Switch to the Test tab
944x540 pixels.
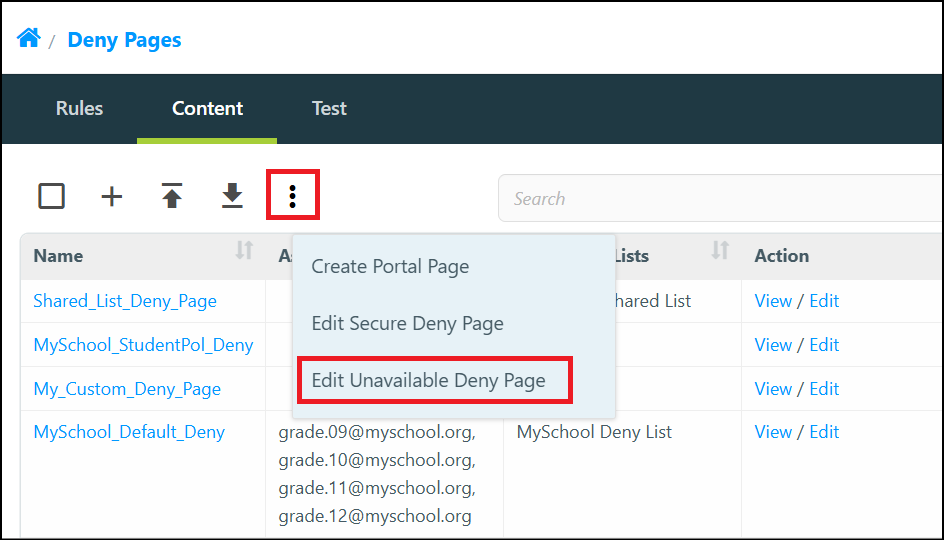tap(329, 108)
